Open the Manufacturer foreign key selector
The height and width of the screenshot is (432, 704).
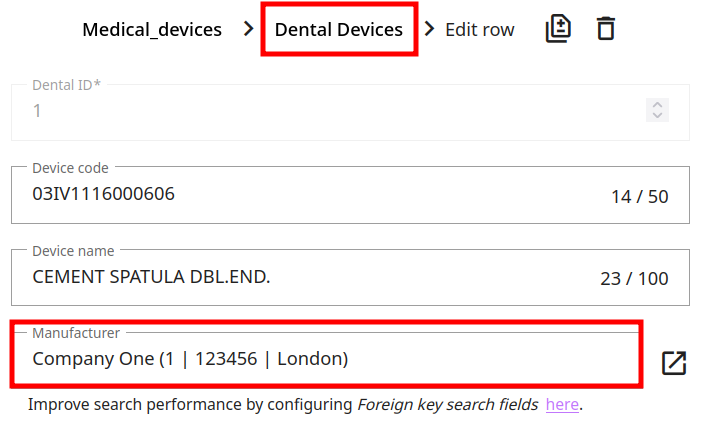click(x=325, y=358)
